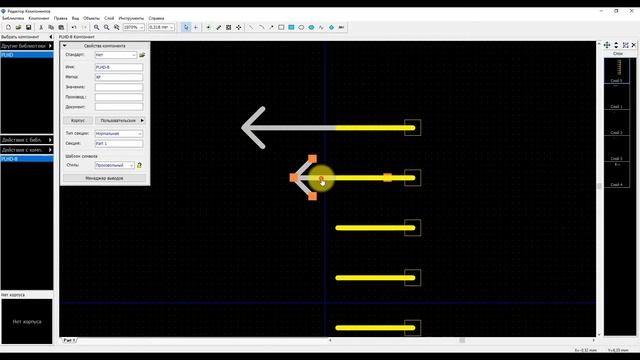
Task: Select the place pin tool
Action: [x=209, y=27]
